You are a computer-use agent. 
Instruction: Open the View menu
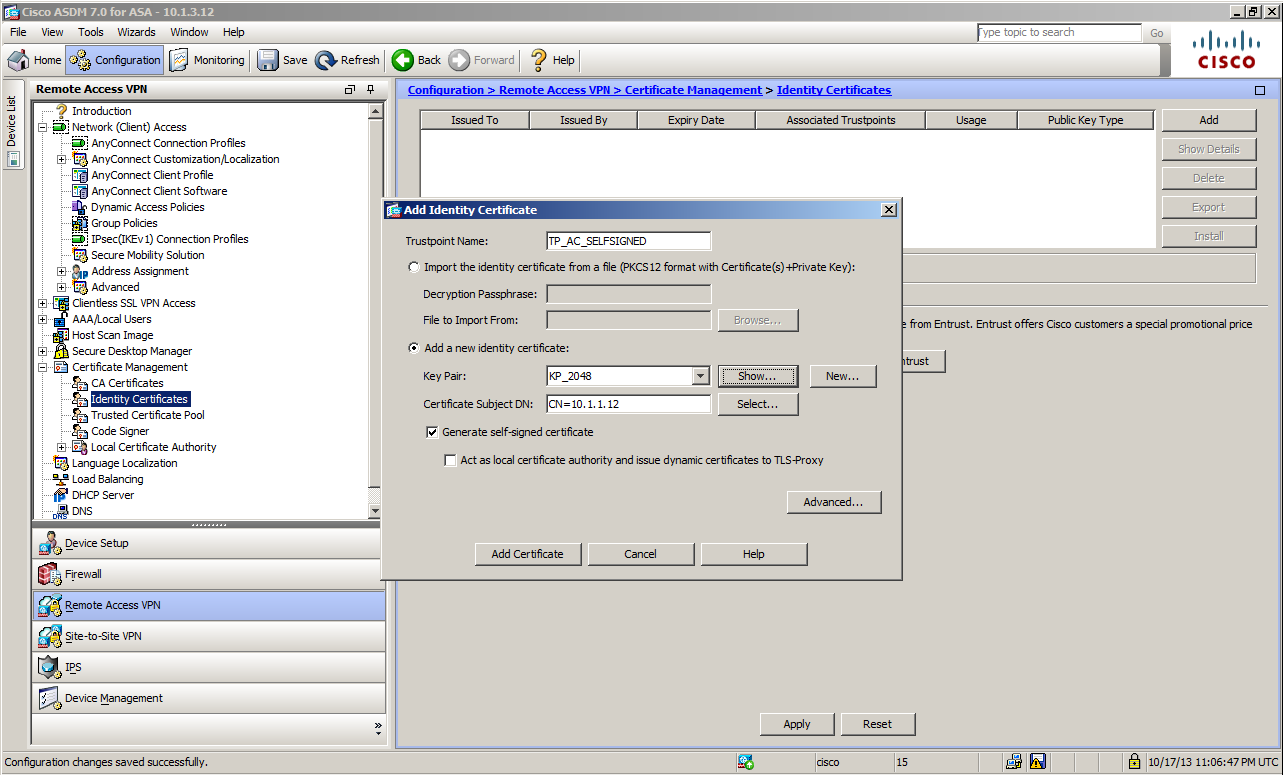[52, 32]
